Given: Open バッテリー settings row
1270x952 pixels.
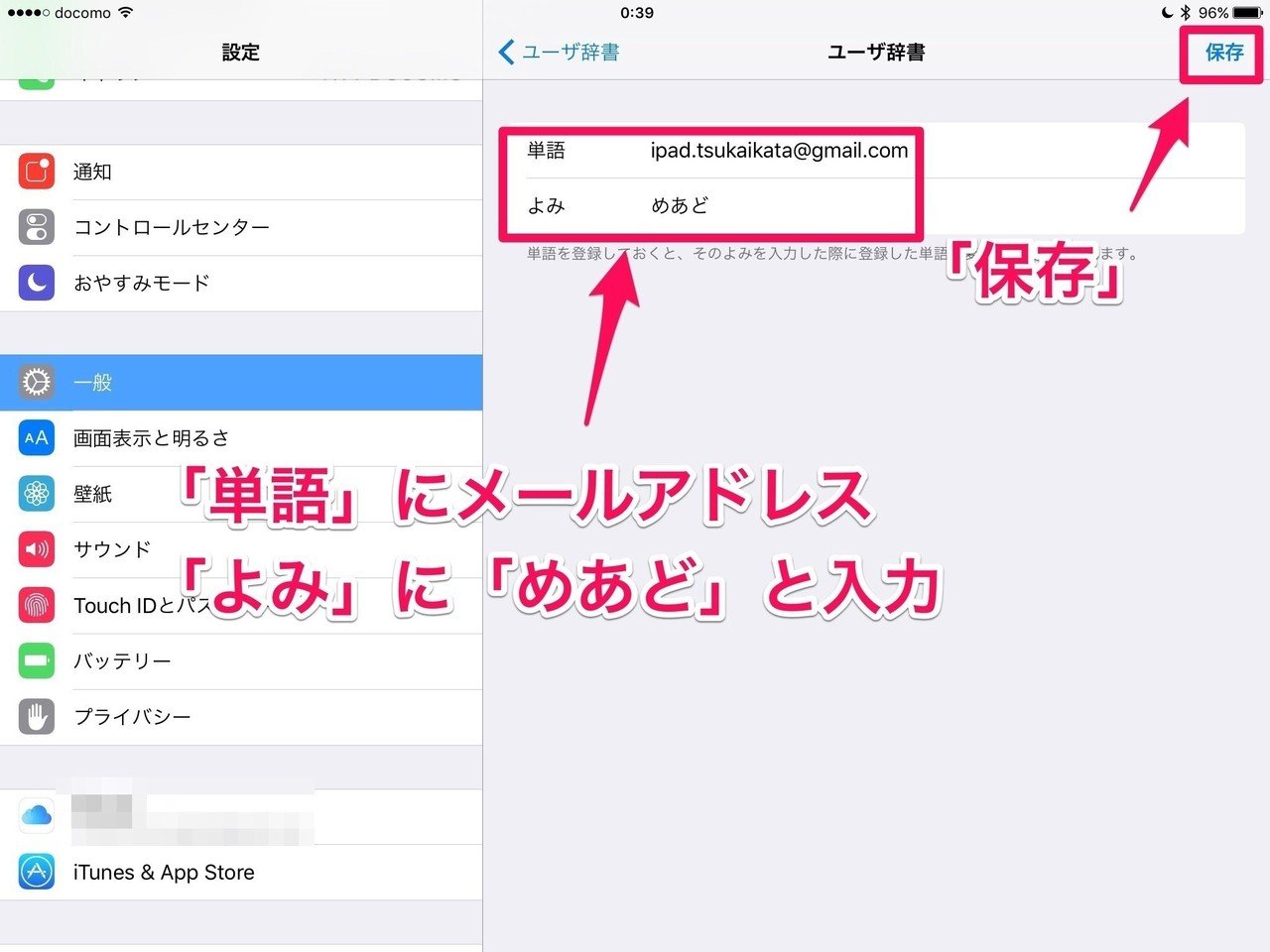Looking at the screenshot, I should coord(241,660).
